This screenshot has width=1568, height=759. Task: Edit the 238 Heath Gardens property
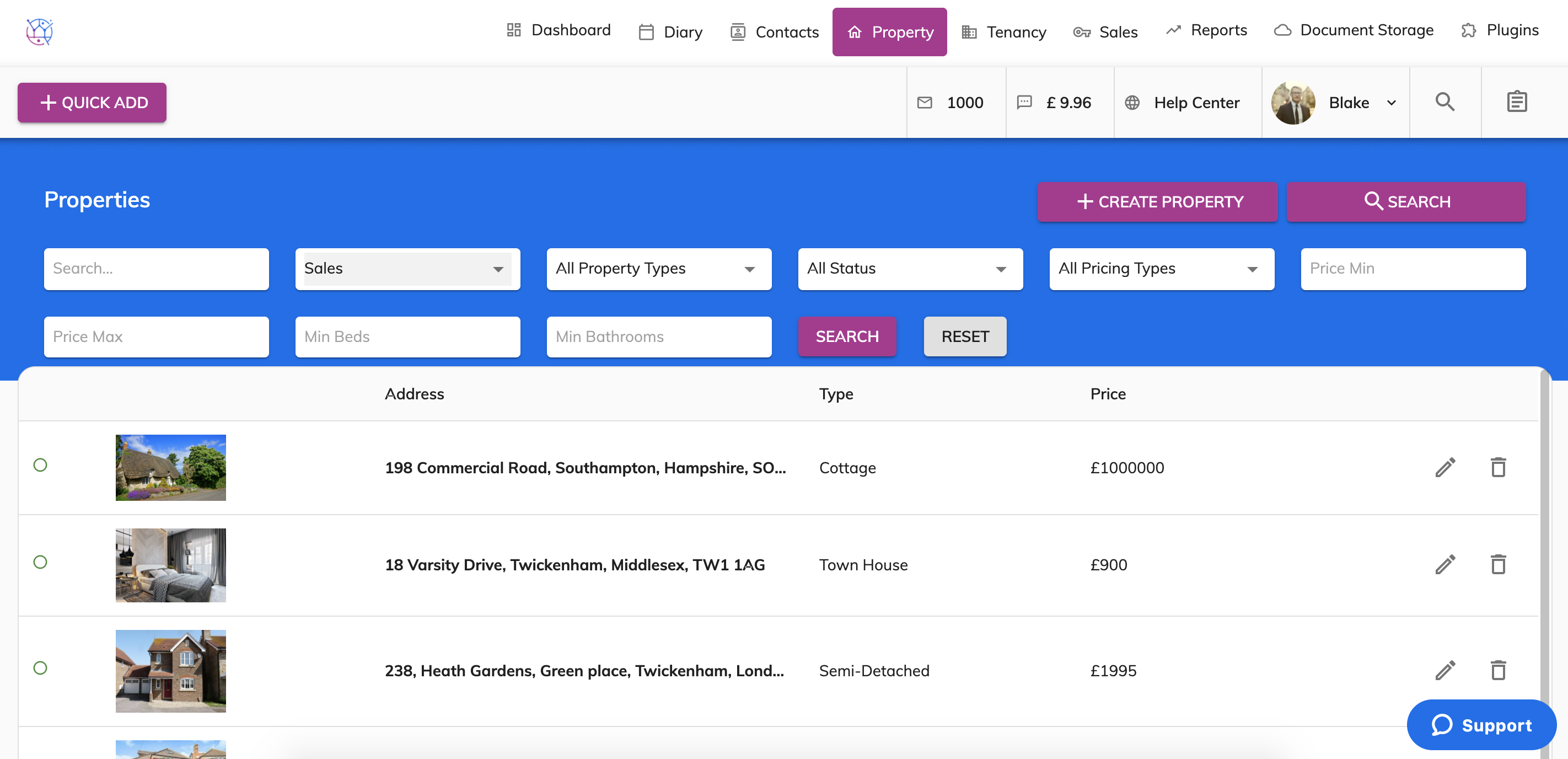pyautogui.click(x=1445, y=670)
